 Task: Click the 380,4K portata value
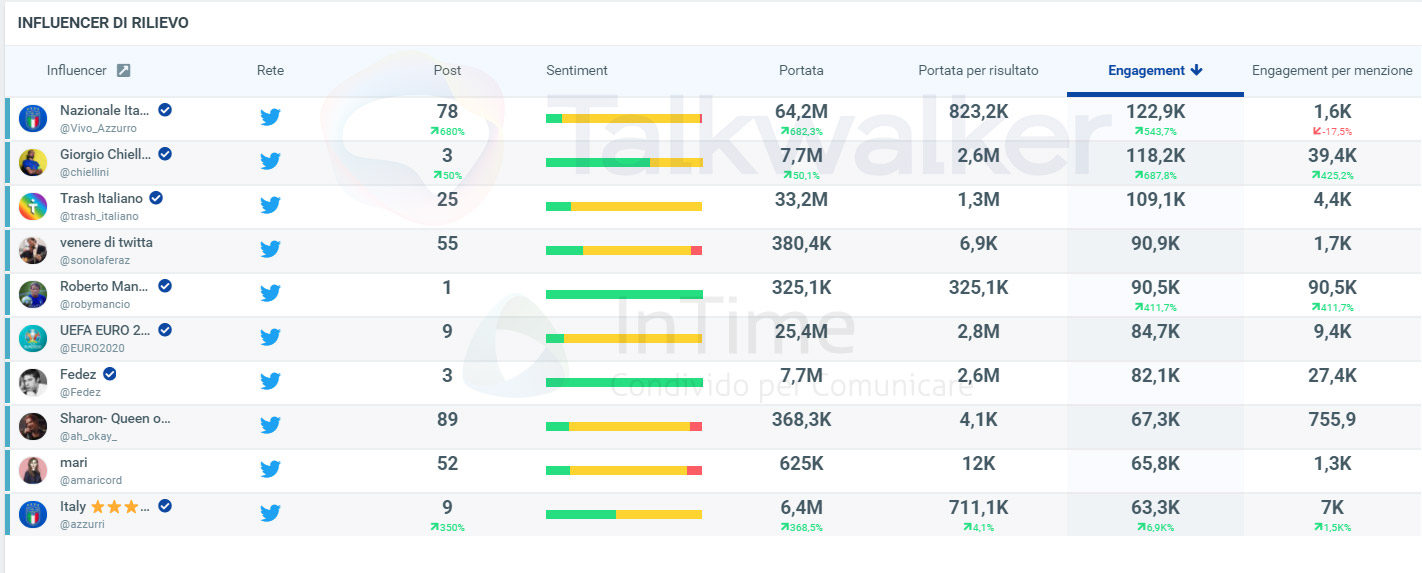(x=801, y=244)
